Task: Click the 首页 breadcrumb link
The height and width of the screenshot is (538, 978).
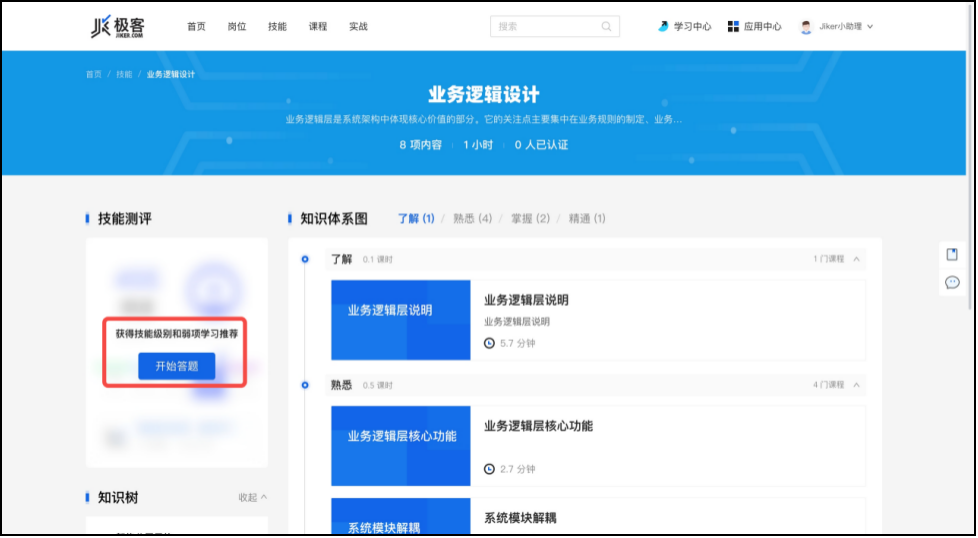Action: [94, 74]
